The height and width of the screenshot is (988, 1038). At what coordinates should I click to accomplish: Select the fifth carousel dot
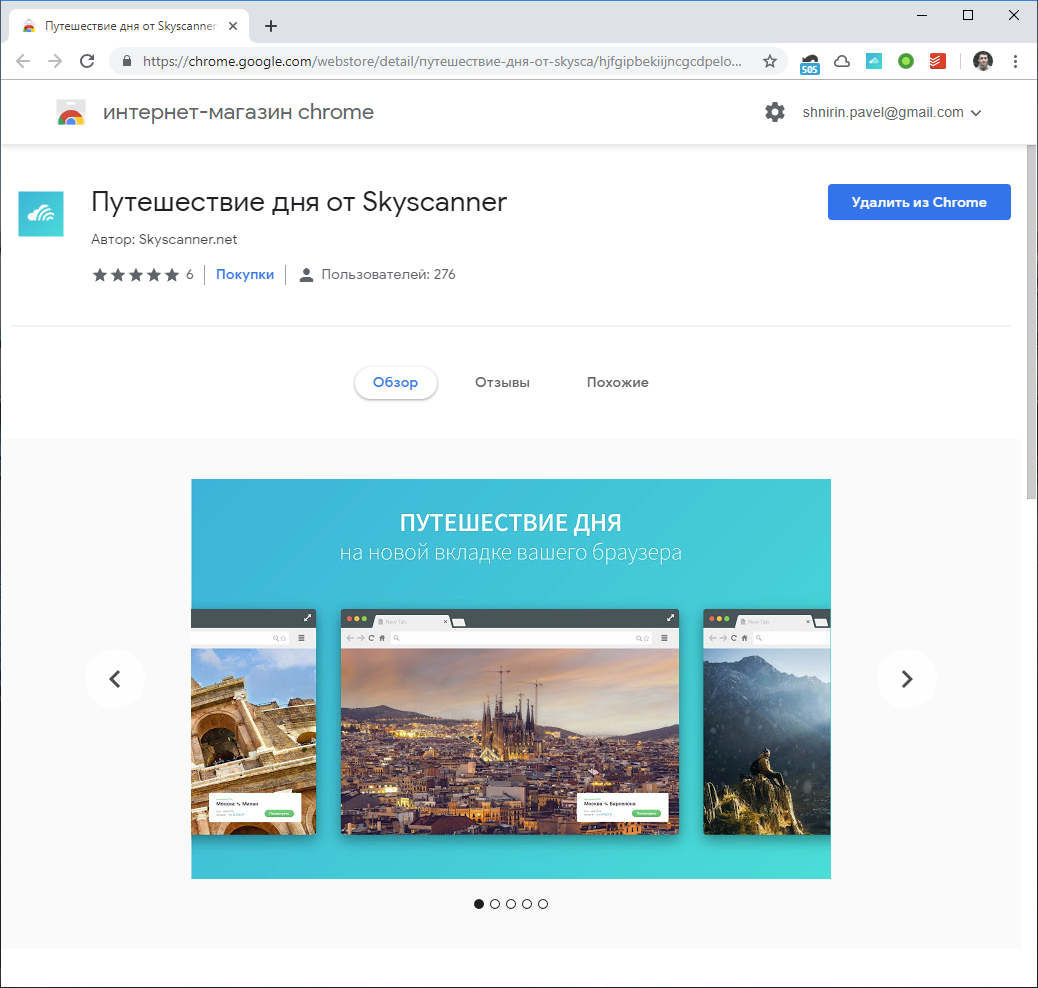[543, 904]
